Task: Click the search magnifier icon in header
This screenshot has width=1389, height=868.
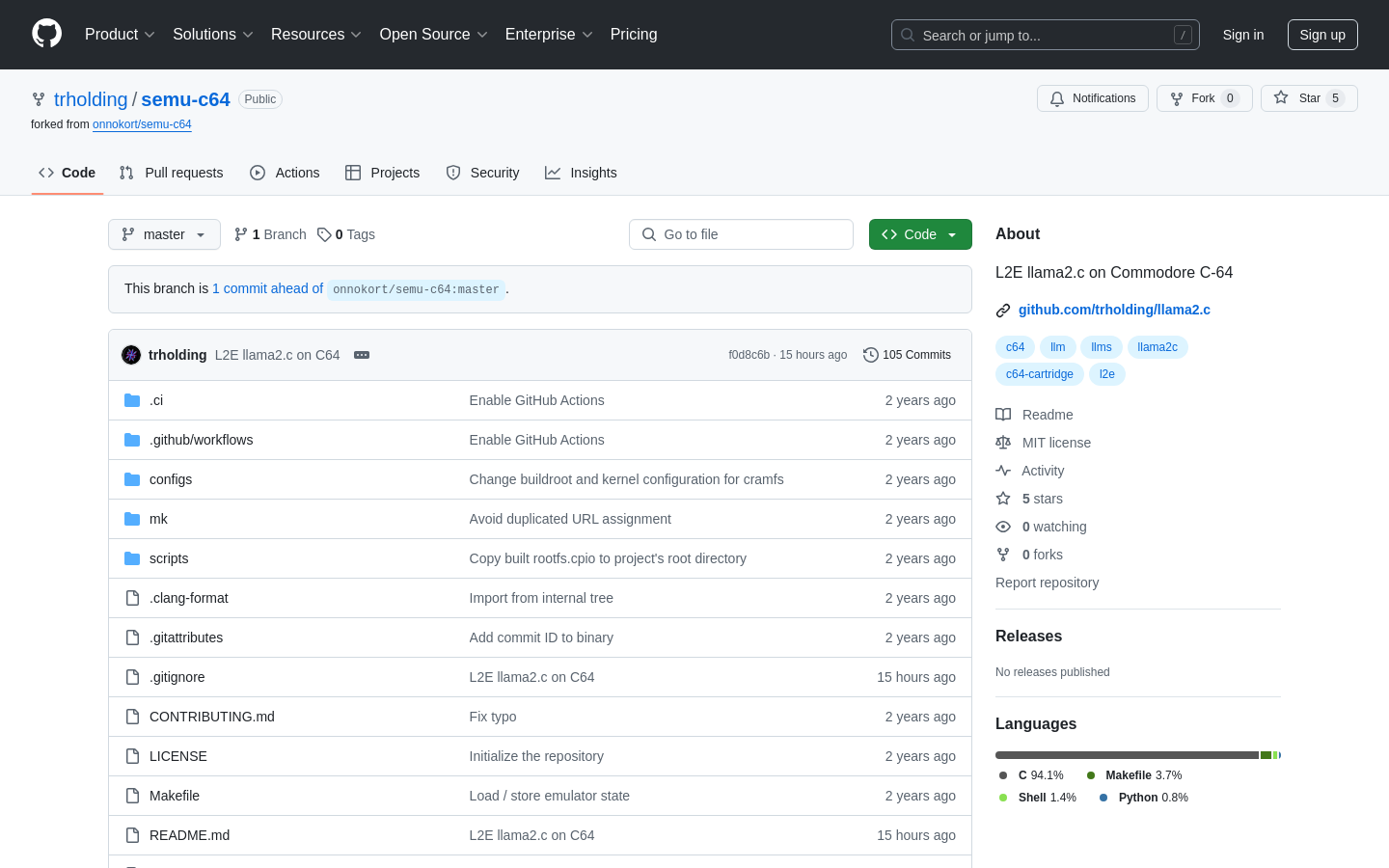Action: (908, 35)
